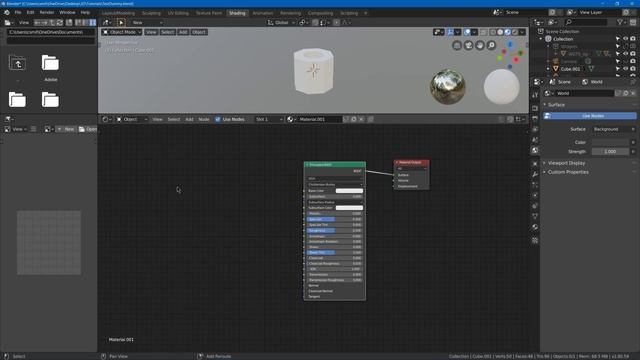The height and width of the screenshot is (360, 640).
Task: Expand the Collection tree item in outliner
Action: coord(541,39)
